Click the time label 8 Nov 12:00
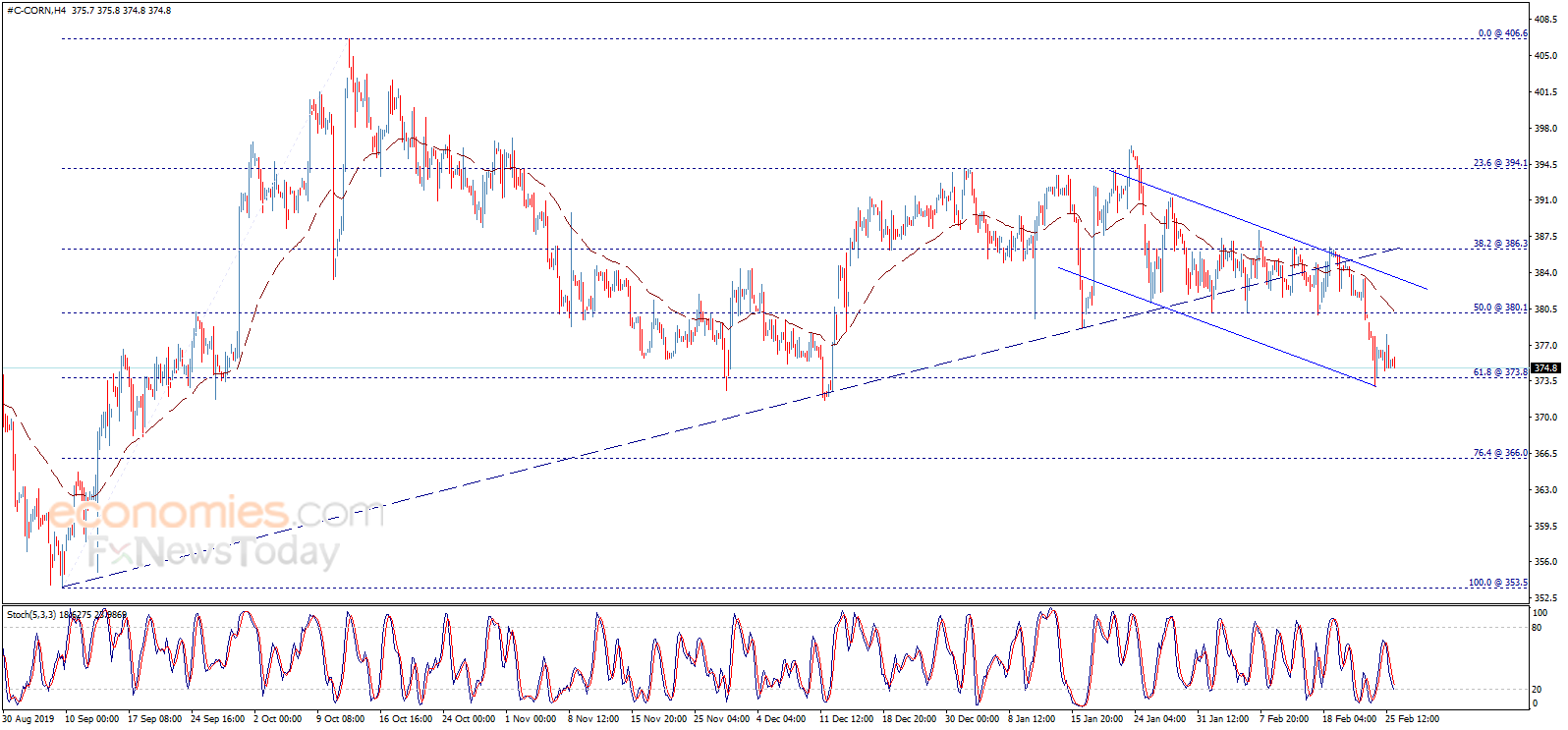The width and height of the screenshot is (1568, 730). (593, 719)
